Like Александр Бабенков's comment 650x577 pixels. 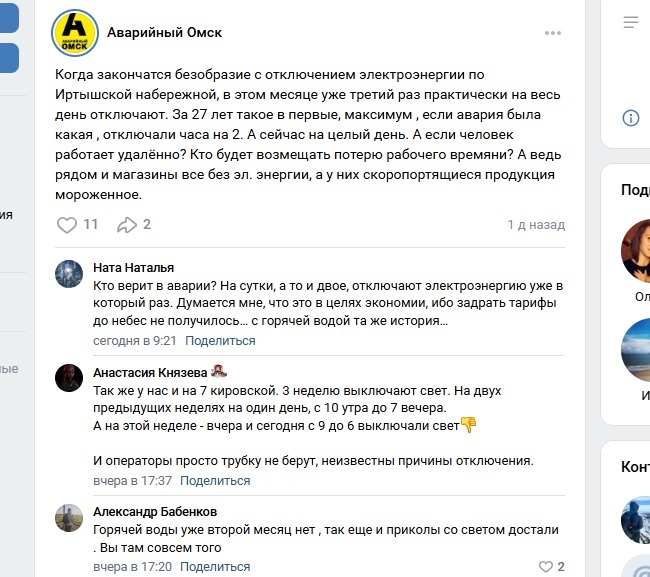pos(545,567)
